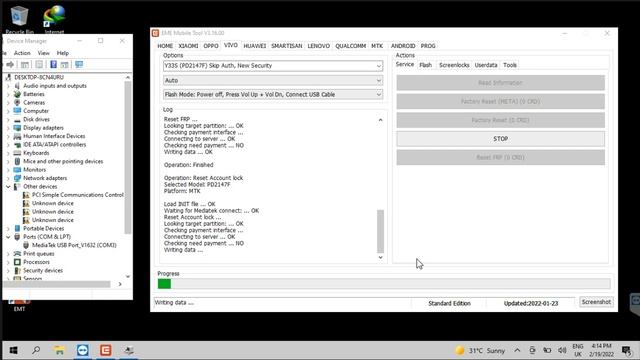The width and height of the screenshot is (640, 360).
Task: Open the Help menu in Device Manager
Action: click(62, 53)
